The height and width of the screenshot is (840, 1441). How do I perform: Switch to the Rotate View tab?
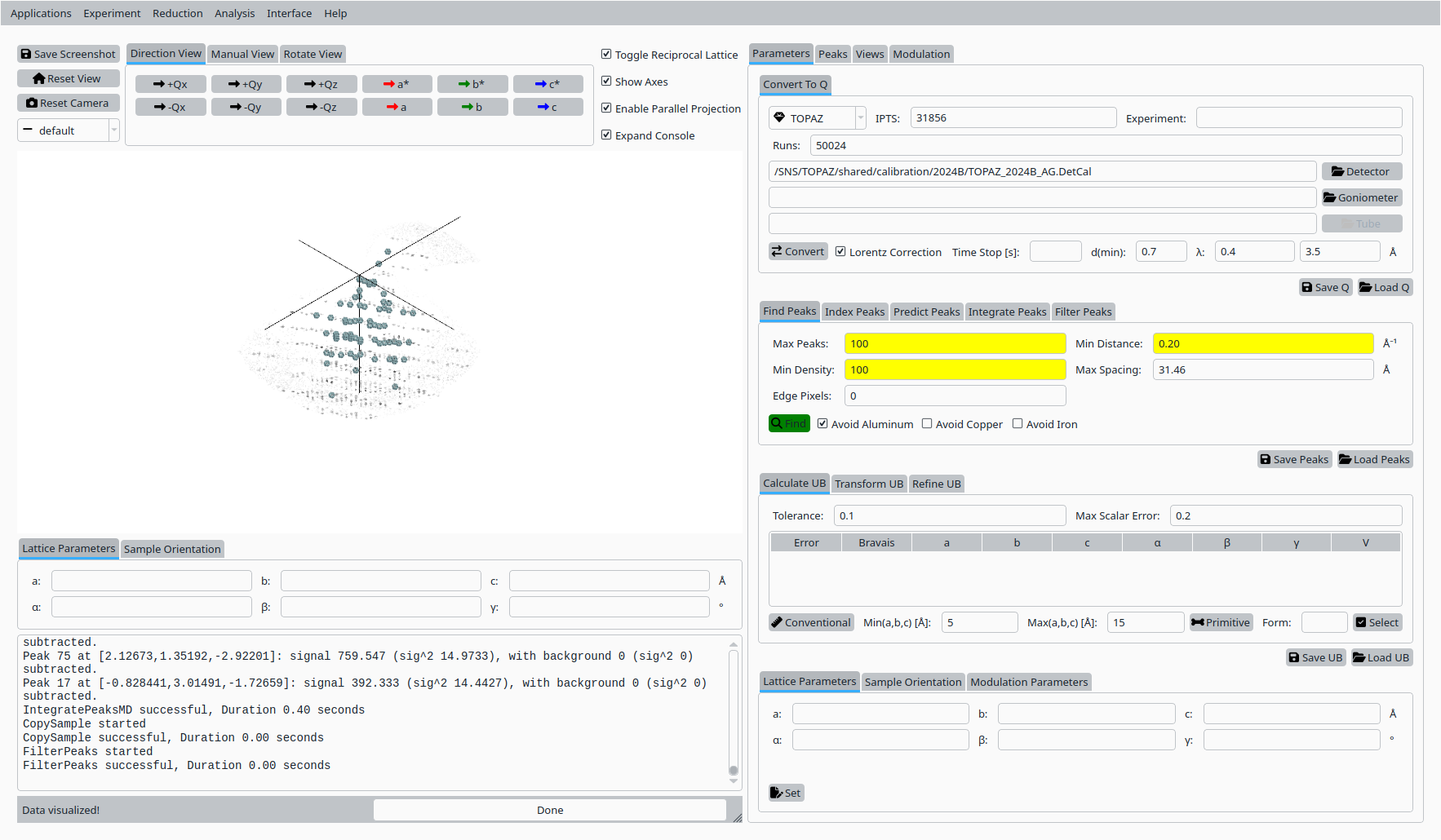[x=313, y=54]
